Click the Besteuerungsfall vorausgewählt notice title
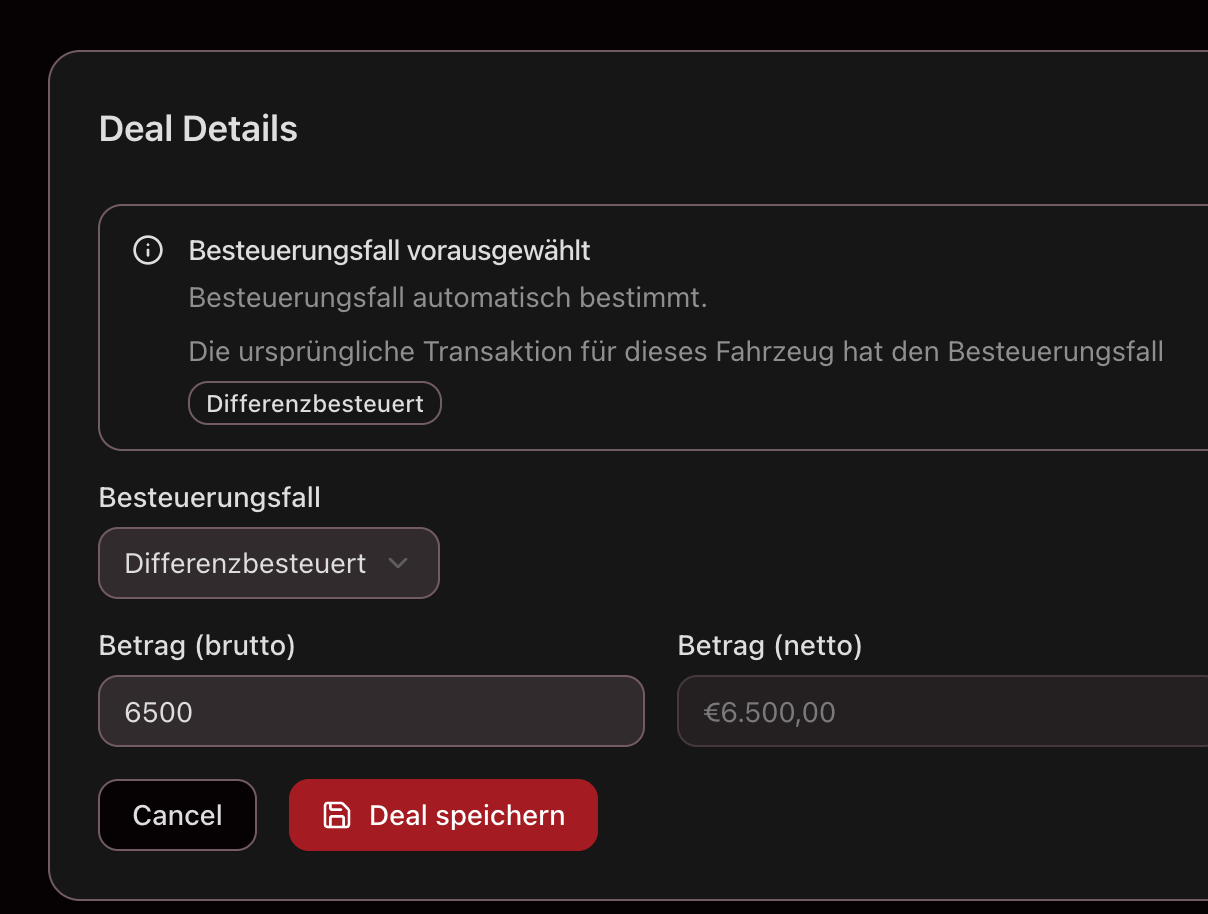Viewport: 1208px width, 914px height. pos(390,250)
